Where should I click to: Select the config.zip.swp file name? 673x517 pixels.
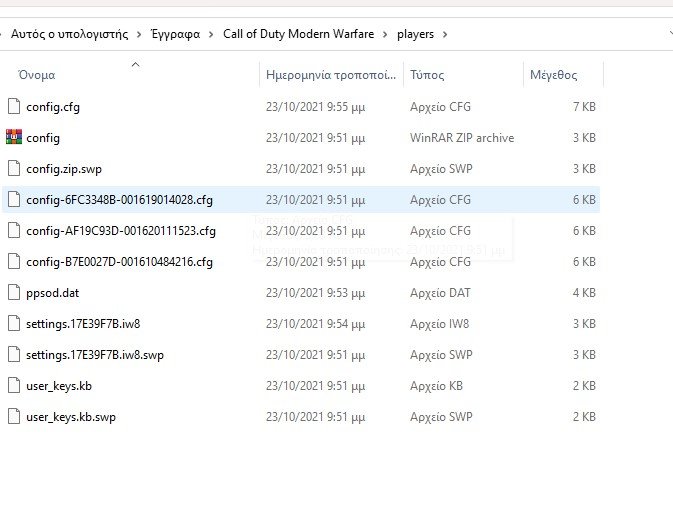tap(64, 169)
